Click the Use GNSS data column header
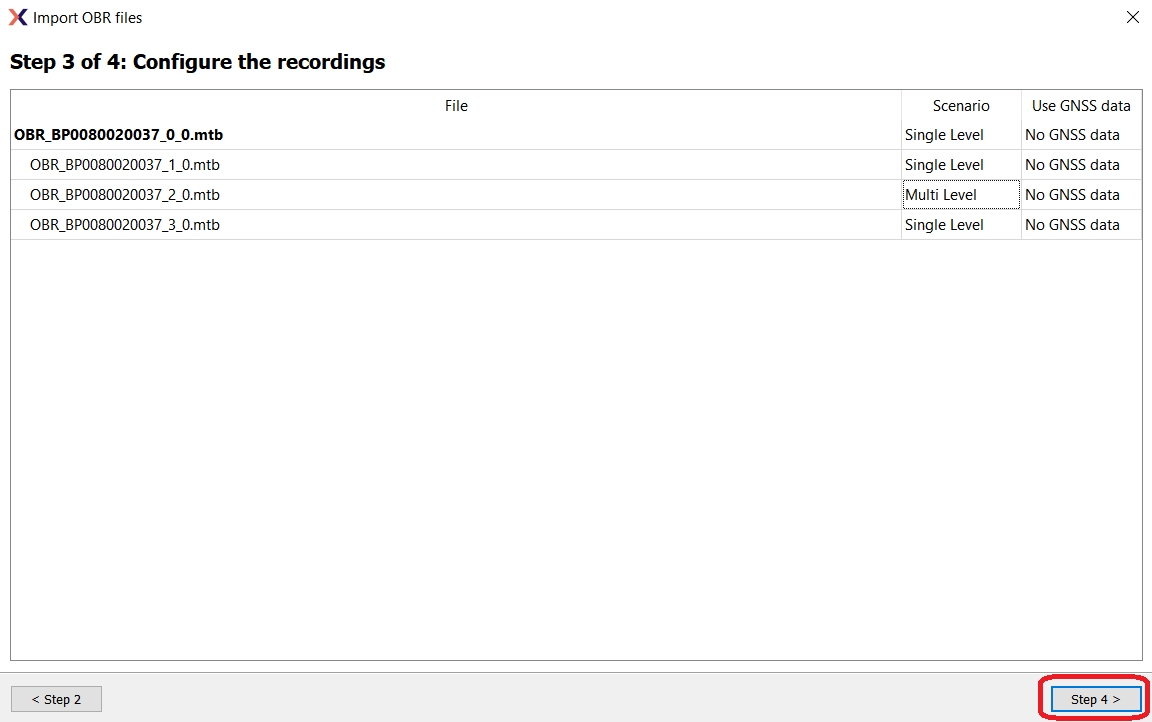 [x=1080, y=106]
